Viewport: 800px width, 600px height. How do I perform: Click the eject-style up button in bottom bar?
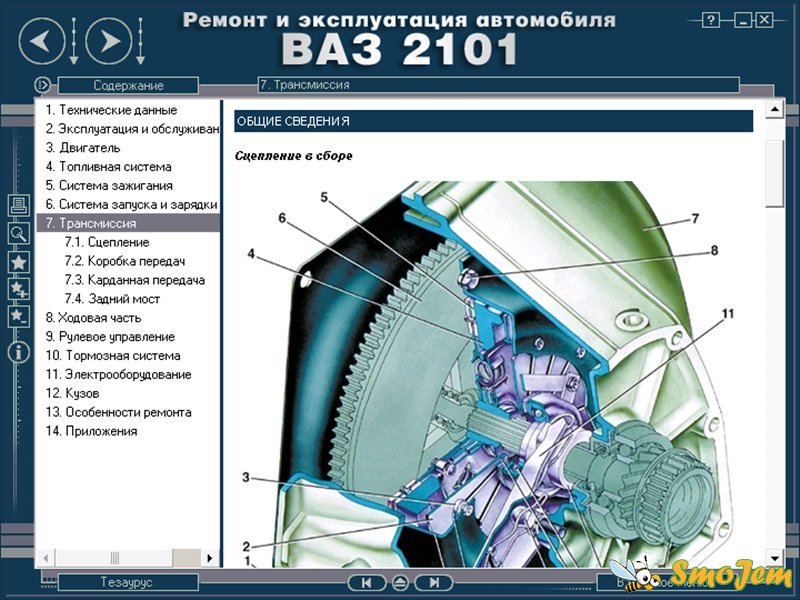(400, 583)
